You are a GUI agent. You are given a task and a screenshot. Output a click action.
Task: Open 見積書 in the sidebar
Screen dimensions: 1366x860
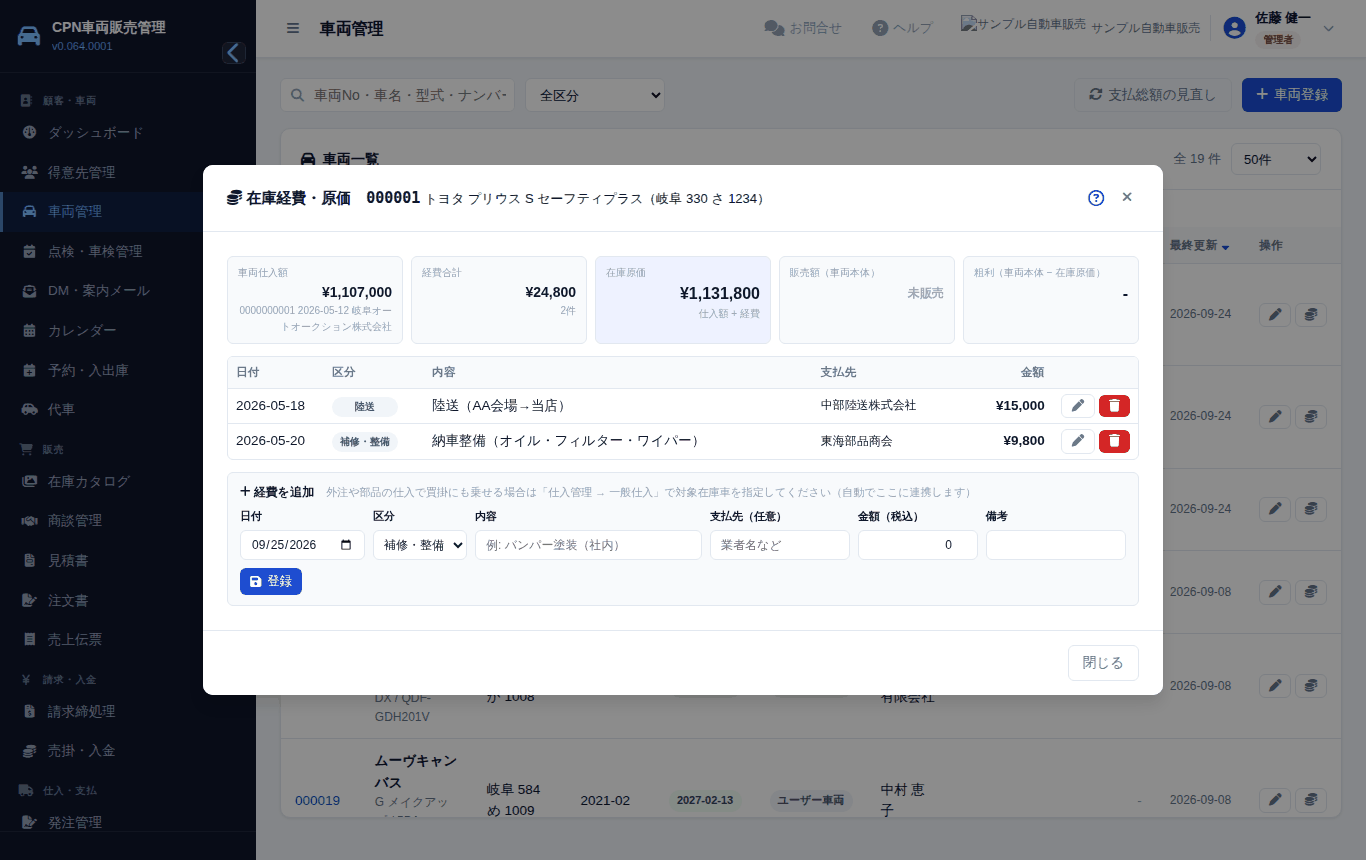pos(128,560)
